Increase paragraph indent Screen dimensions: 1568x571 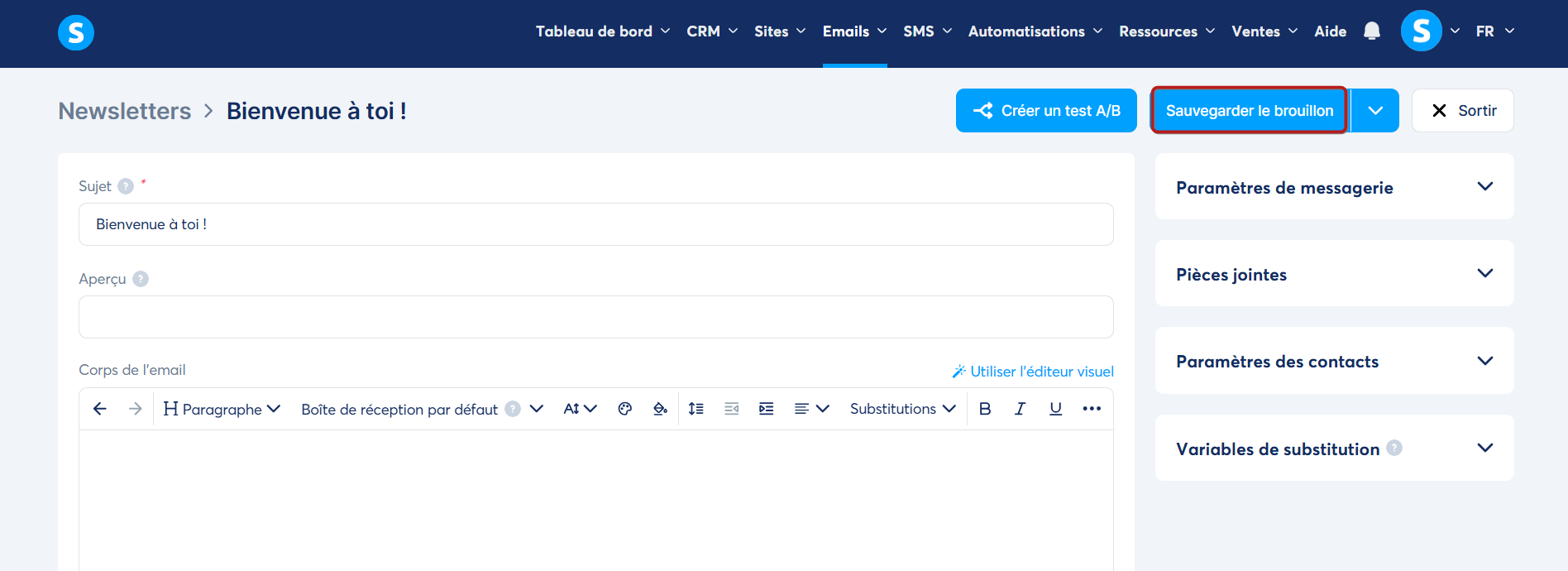coord(767,409)
